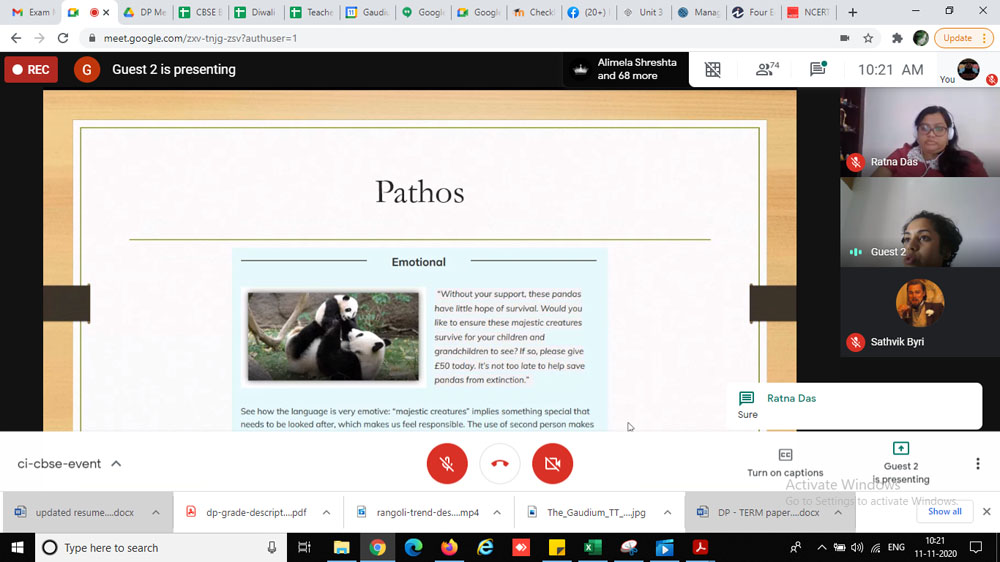The width and height of the screenshot is (1000, 562).
Task: Expand options for updated resume docx
Action: tap(156, 512)
